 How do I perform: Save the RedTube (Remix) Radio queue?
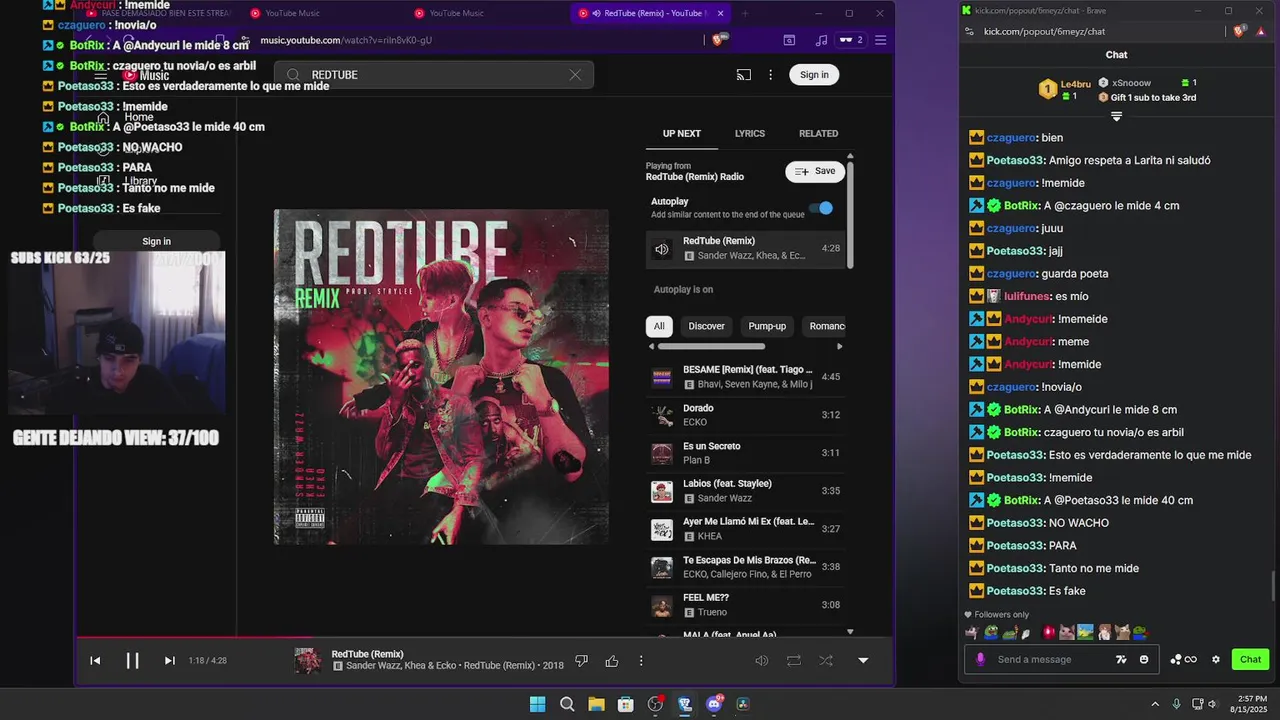point(815,171)
